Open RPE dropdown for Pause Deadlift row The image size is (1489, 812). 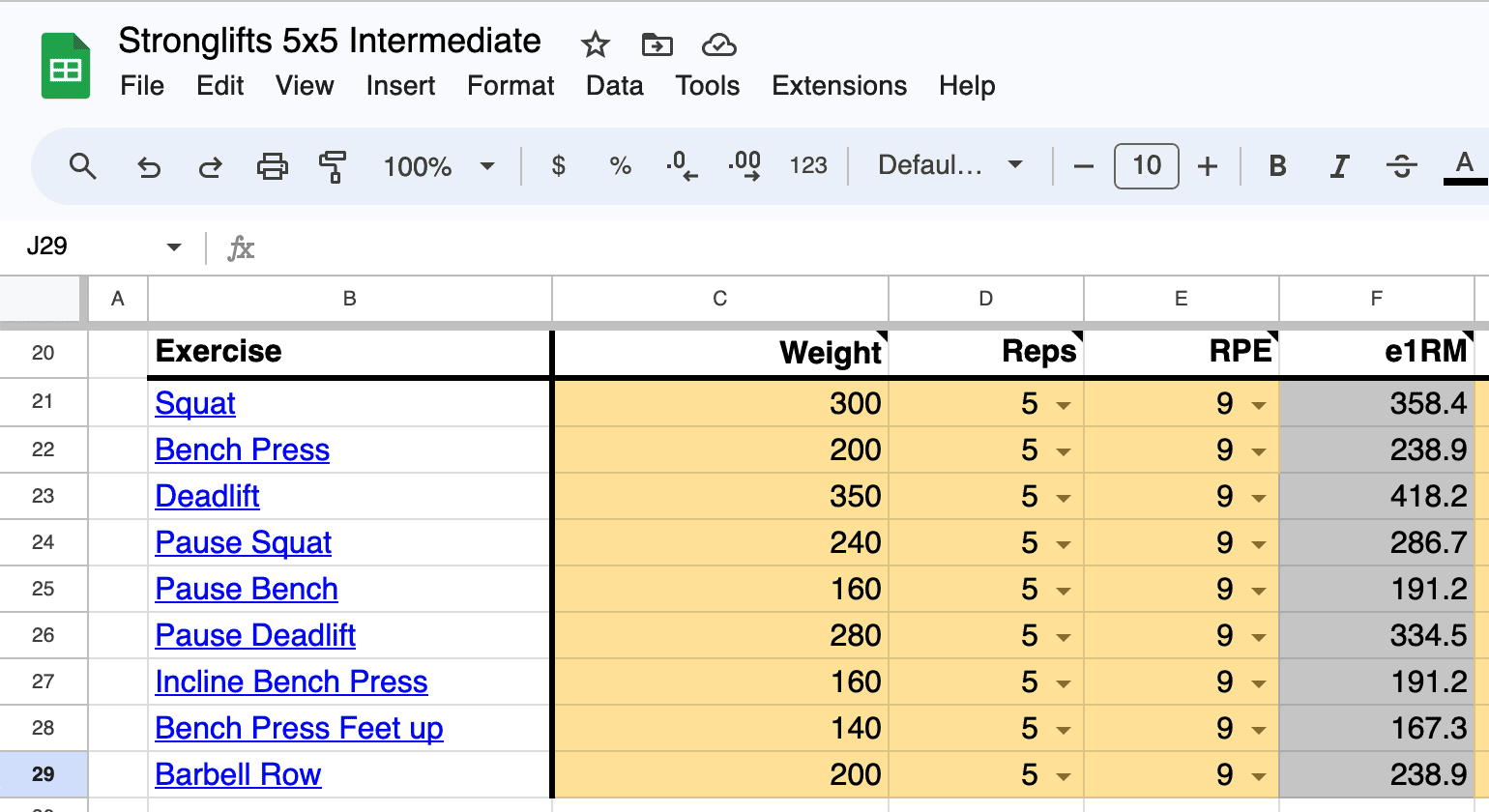coord(1259,637)
